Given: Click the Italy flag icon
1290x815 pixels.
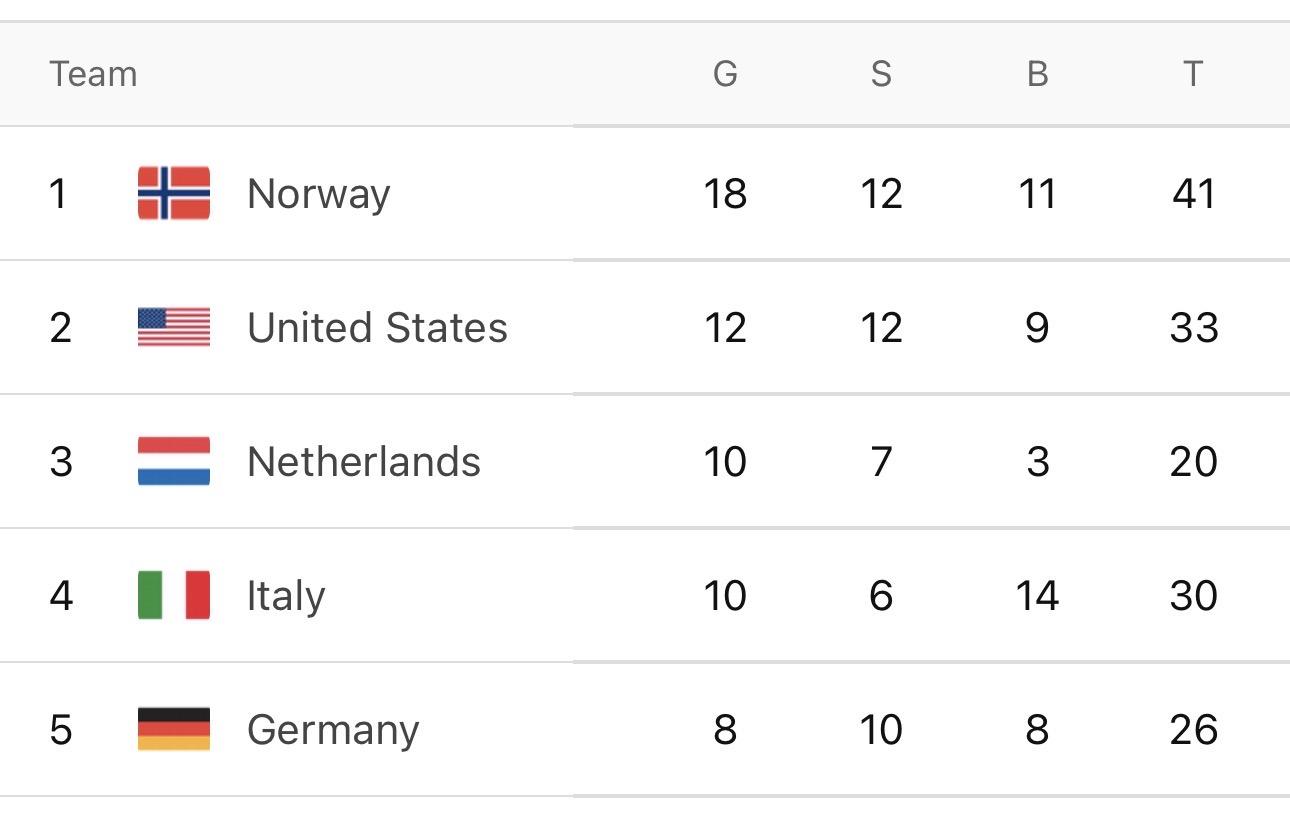Looking at the screenshot, I should [174, 595].
